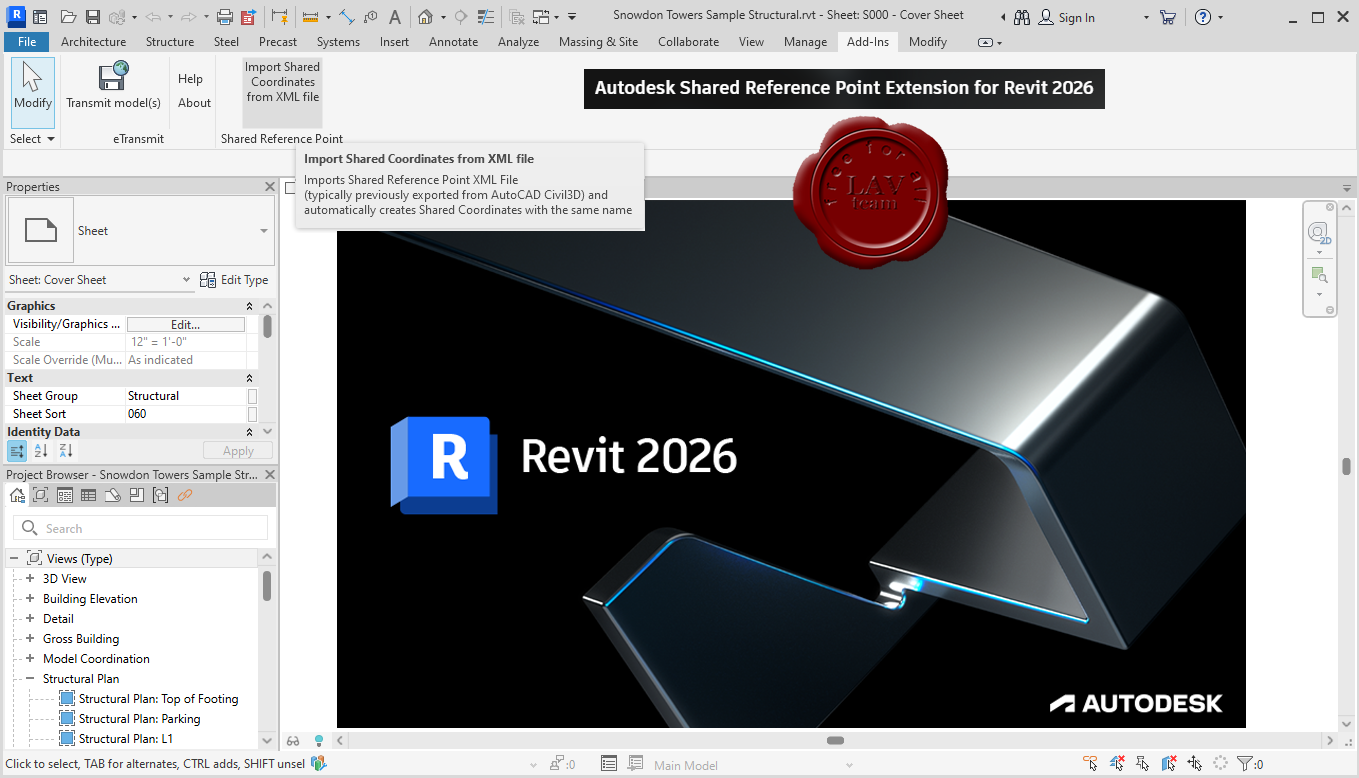Toggle the Sheet Sort property checkbox
Image resolution: width=1359 pixels, height=778 pixels.
(x=252, y=414)
